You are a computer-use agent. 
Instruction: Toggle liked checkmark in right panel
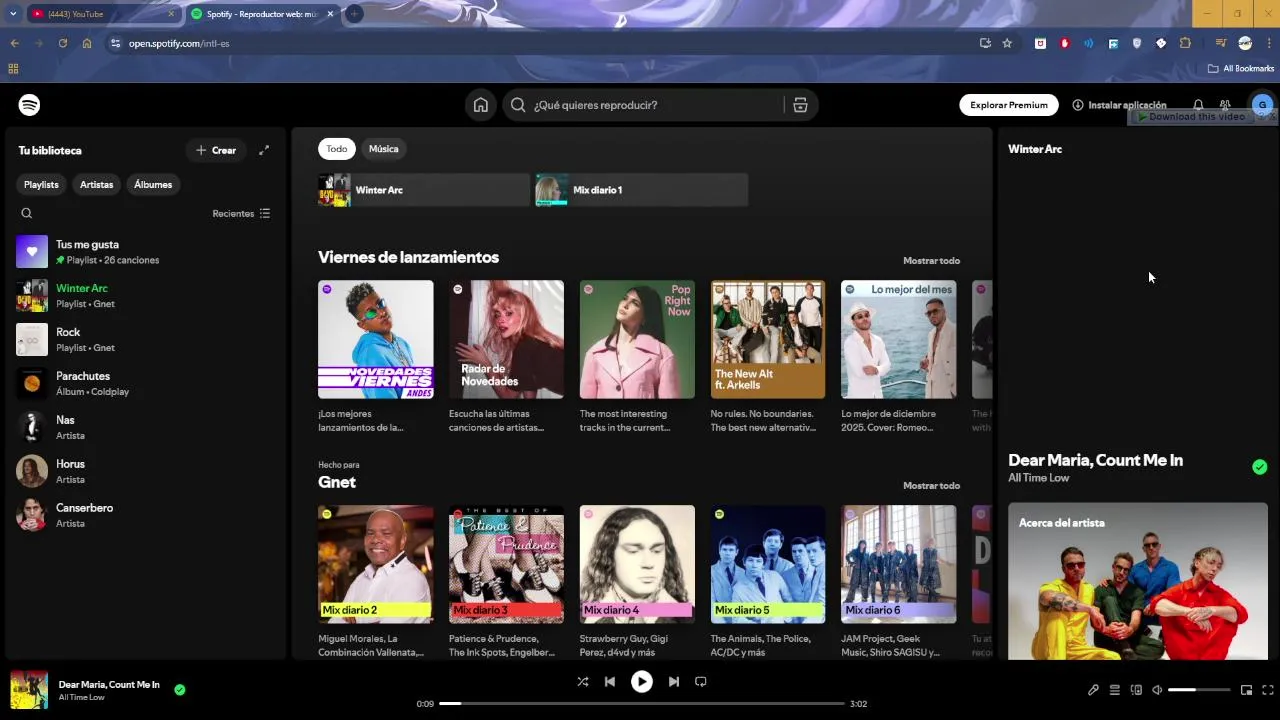(x=1260, y=467)
